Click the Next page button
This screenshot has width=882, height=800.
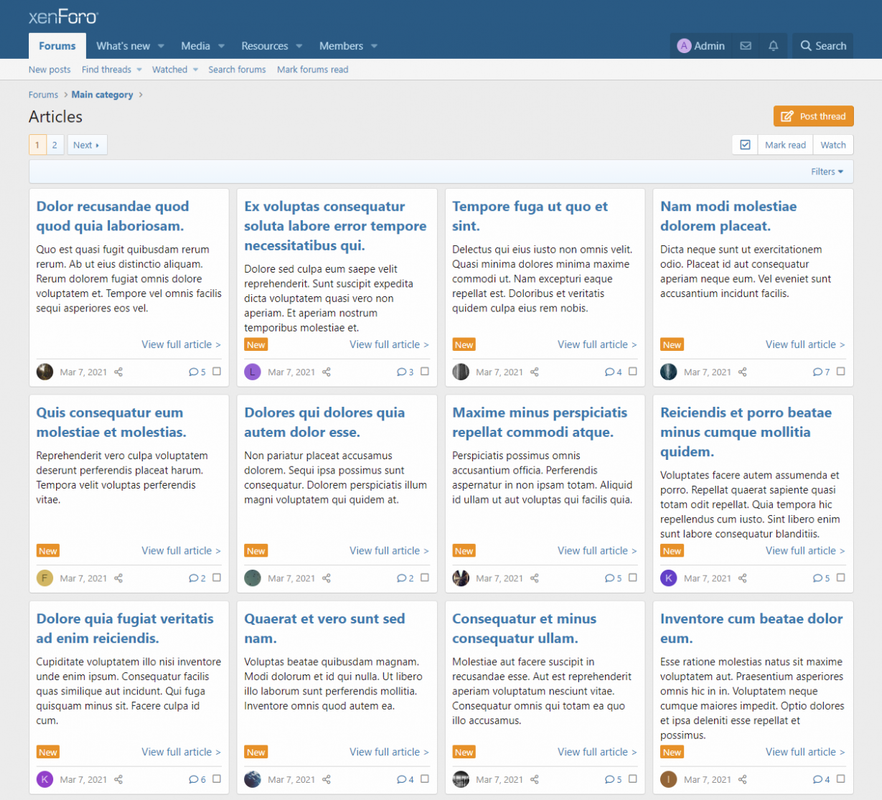[87, 145]
